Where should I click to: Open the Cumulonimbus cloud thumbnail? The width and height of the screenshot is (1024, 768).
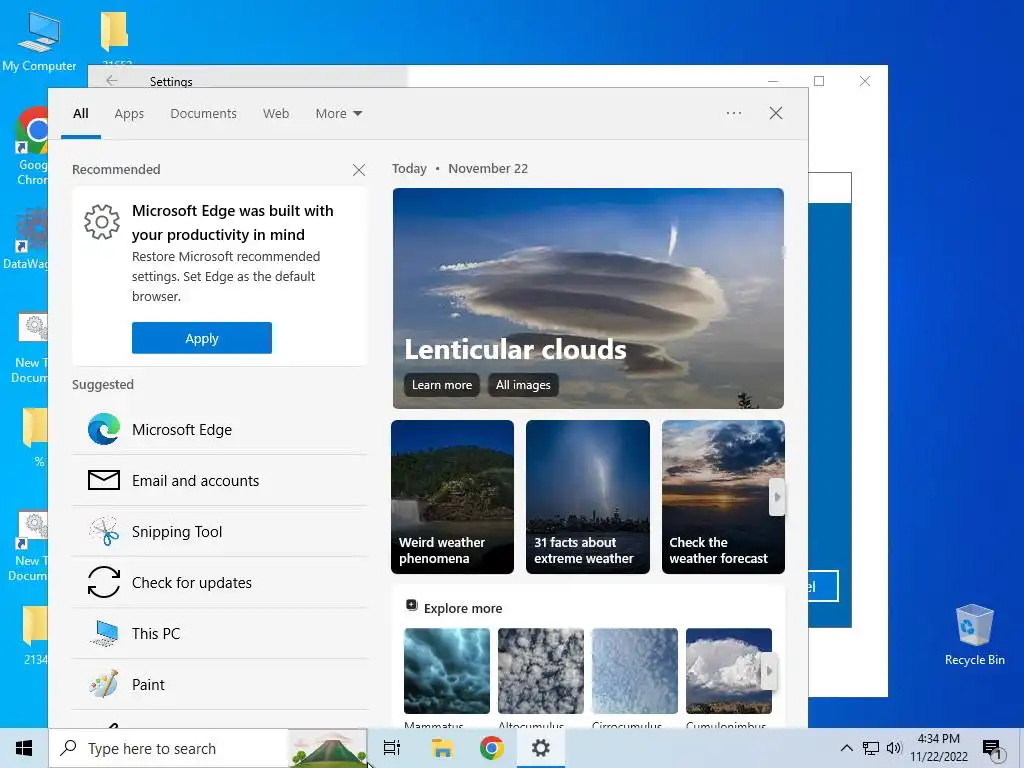(729, 671)
